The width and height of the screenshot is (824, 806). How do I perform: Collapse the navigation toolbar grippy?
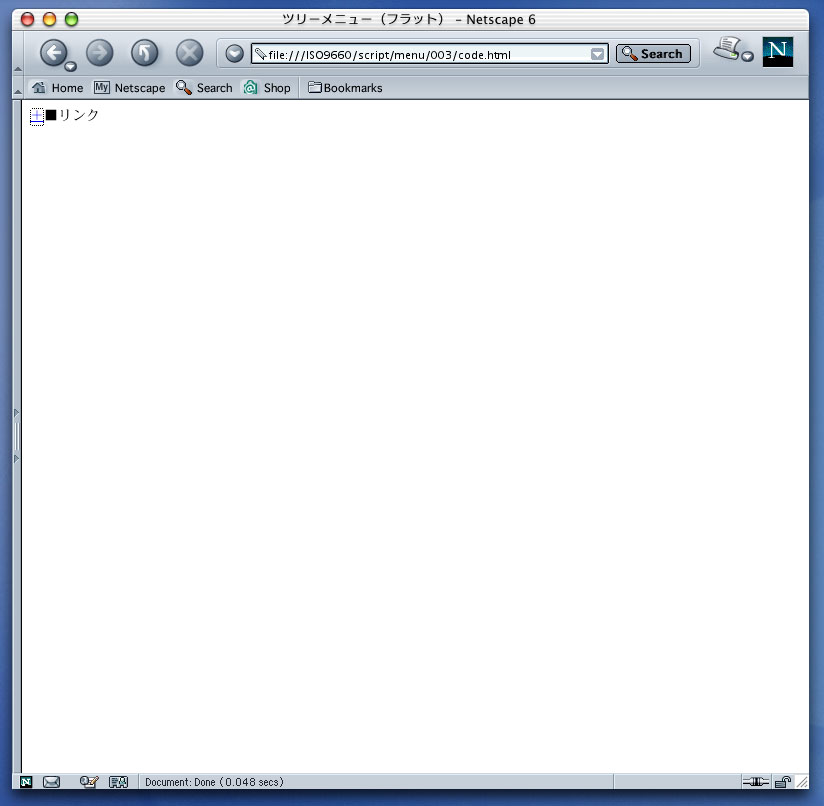(17, 53)
